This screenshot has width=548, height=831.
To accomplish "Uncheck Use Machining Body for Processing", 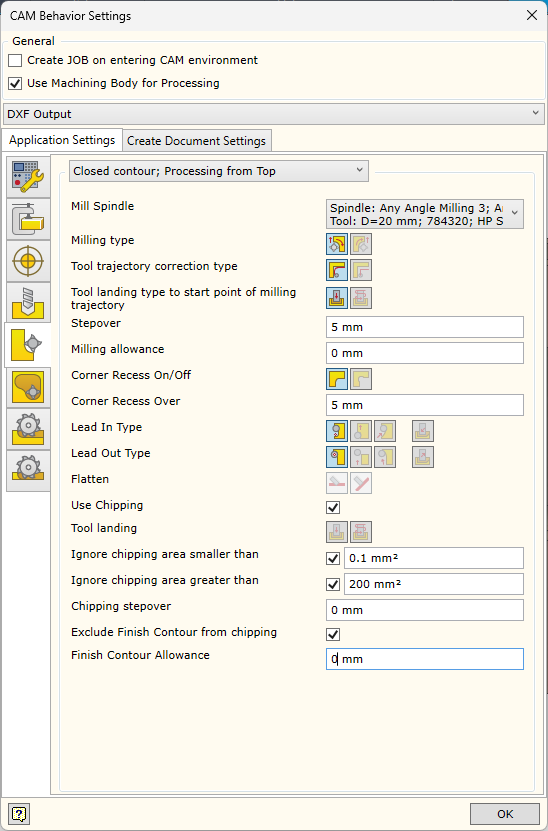I will pos(15,83).
